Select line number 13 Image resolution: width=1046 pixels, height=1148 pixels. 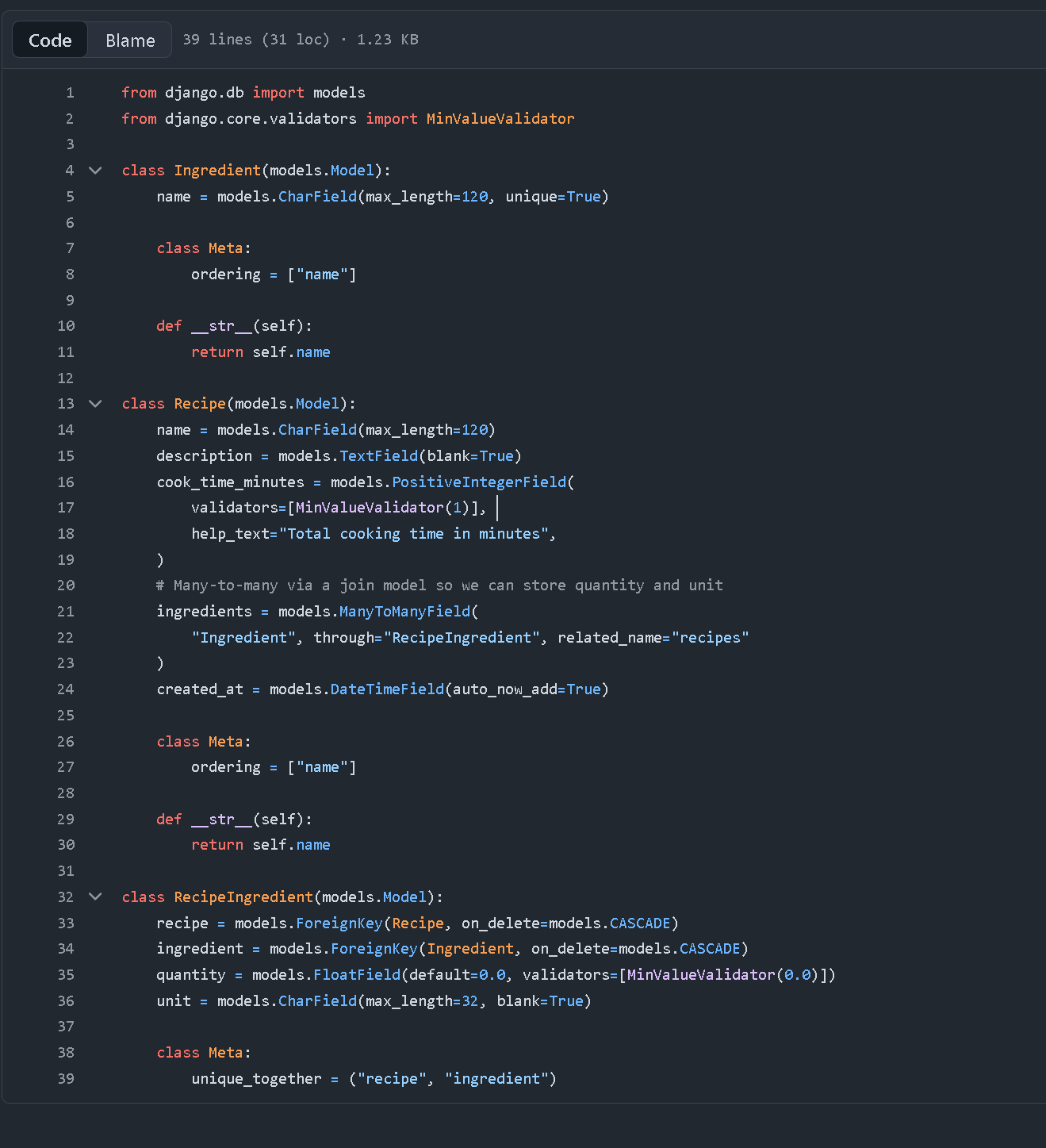tap(65, 404)
